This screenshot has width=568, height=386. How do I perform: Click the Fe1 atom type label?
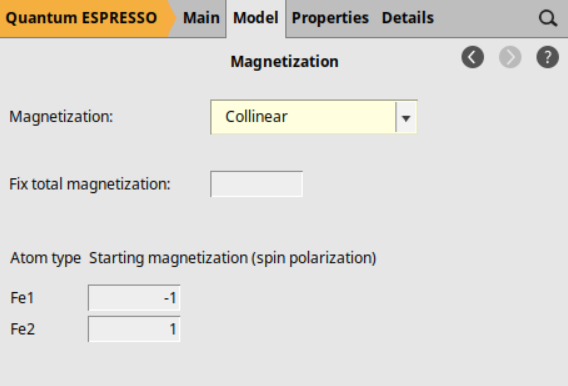[22, 298]
